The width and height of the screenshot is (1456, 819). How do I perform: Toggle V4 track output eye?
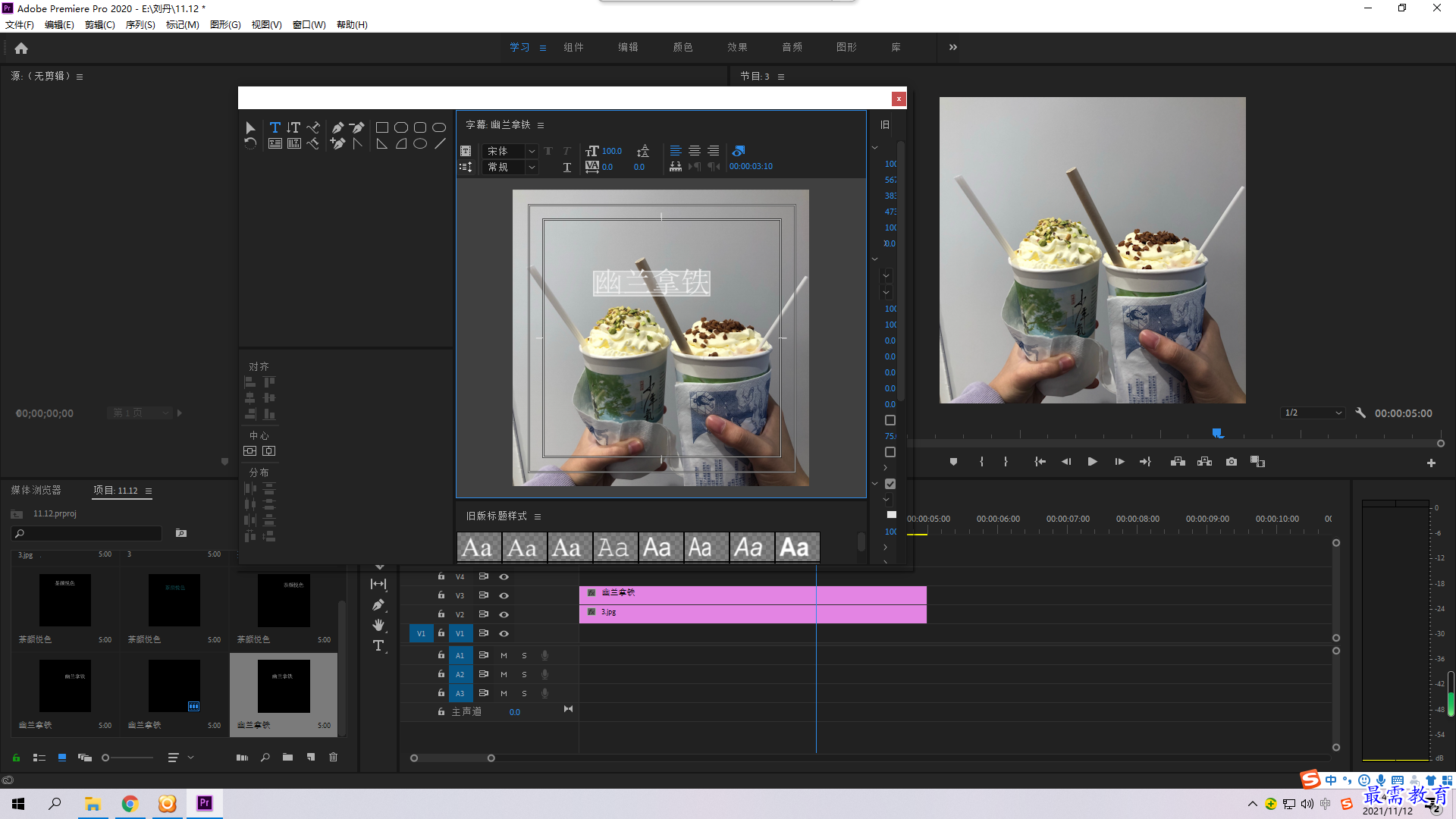click(x=504, y=577)
